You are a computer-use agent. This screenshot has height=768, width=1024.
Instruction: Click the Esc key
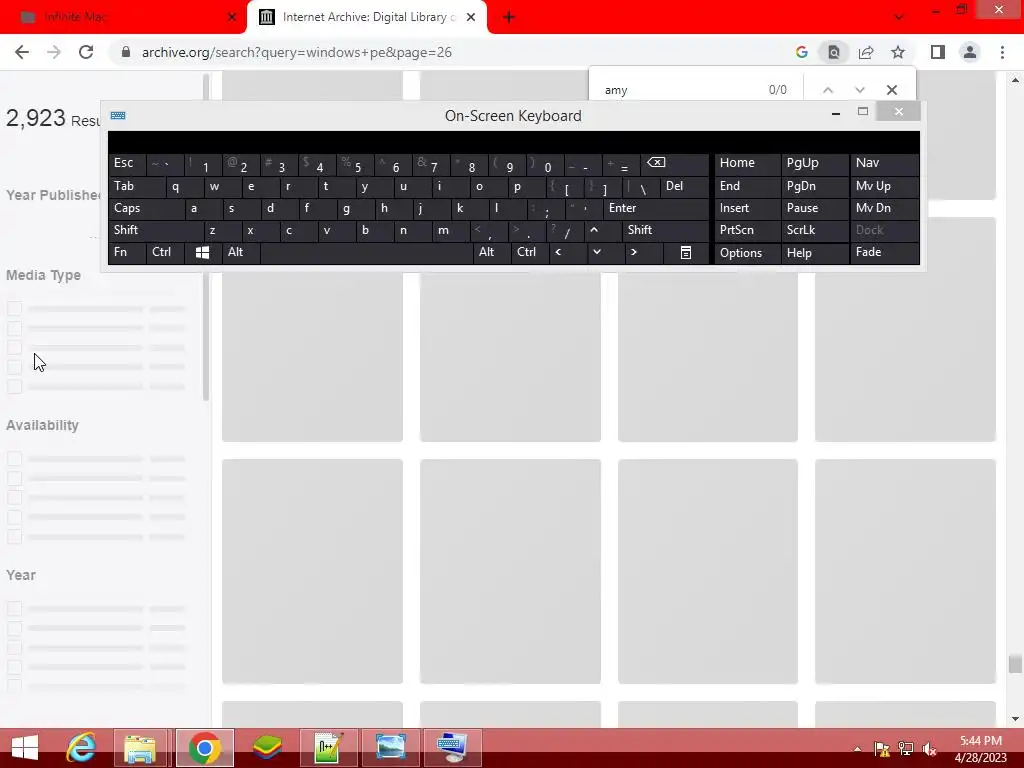pos(127,164)
